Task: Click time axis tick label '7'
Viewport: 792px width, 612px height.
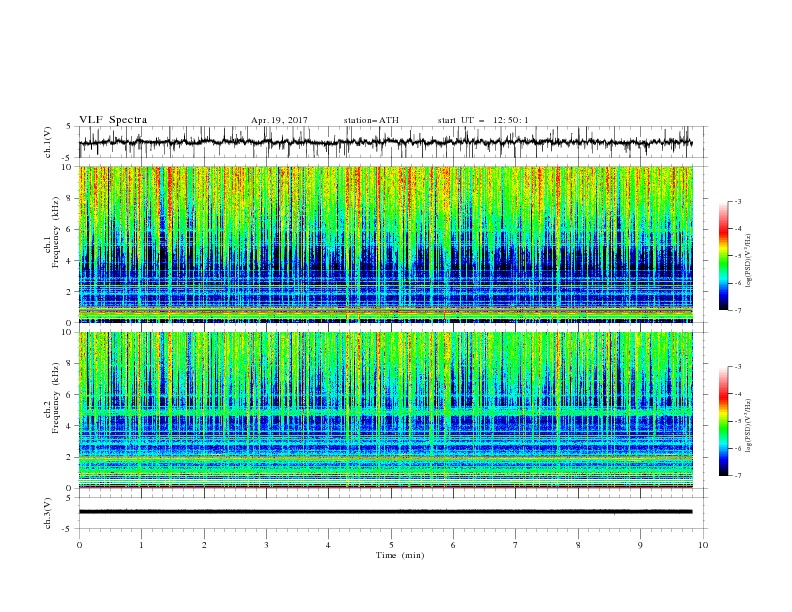Action: click(516, 545)
